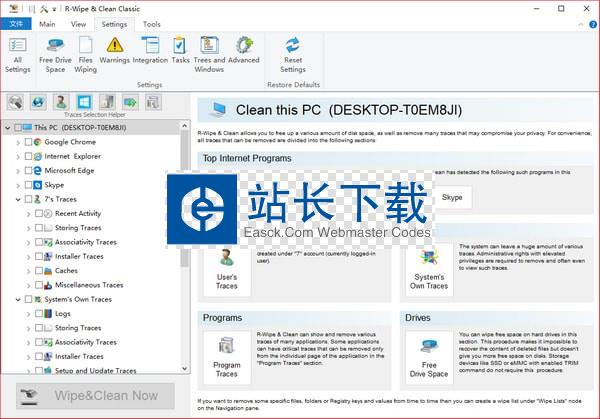Screen dimensions: 600x419
Task: Open Trees and Windows settings
Action: [209, 55]
